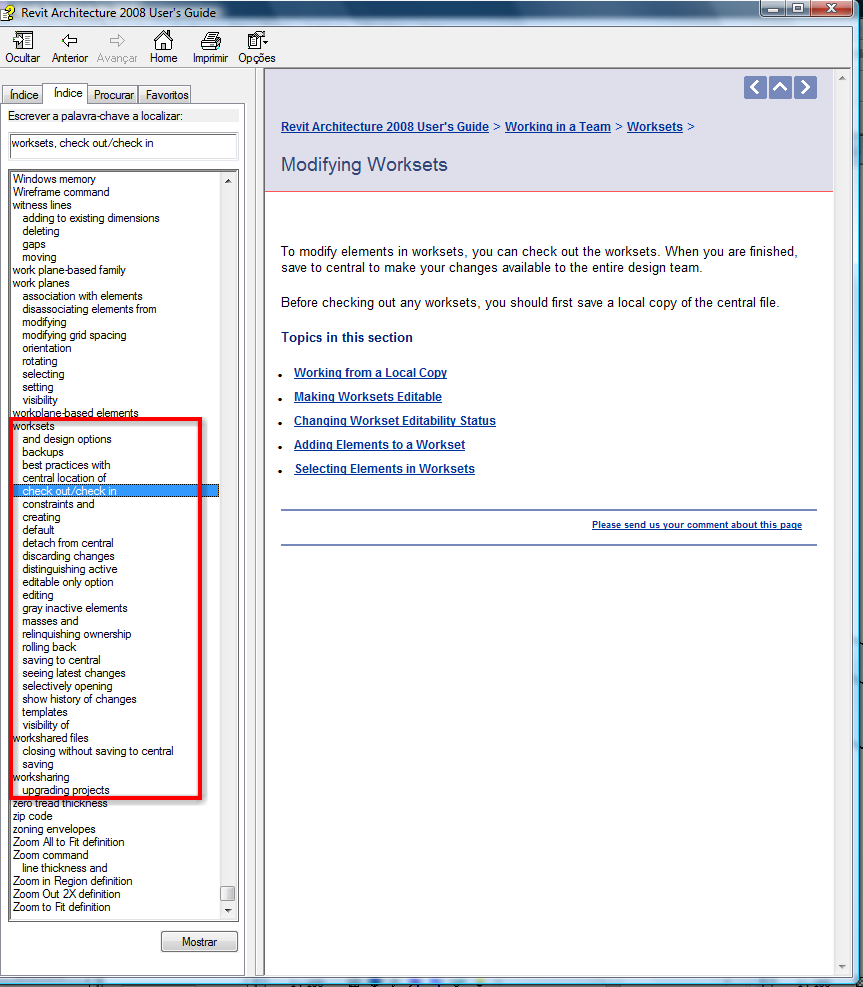Select 'zip code' index entry
863x987 pixels.
coord(33,816)
